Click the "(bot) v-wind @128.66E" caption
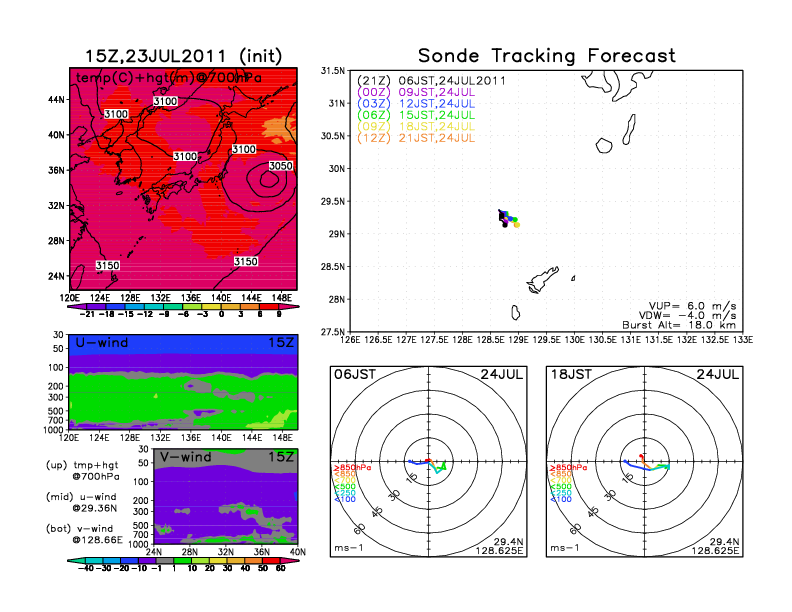The height and width of the screenshot is (612, 792). coord(84,534)
